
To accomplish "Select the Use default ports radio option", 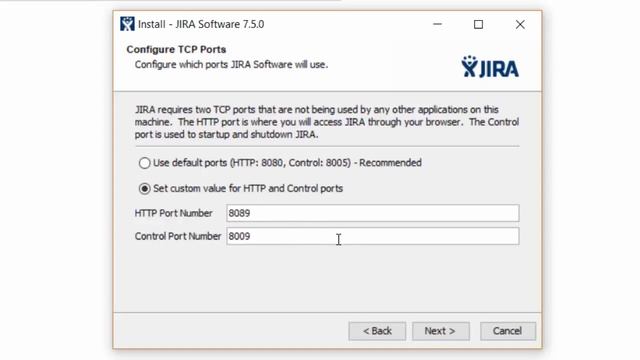I will (144, 163).
